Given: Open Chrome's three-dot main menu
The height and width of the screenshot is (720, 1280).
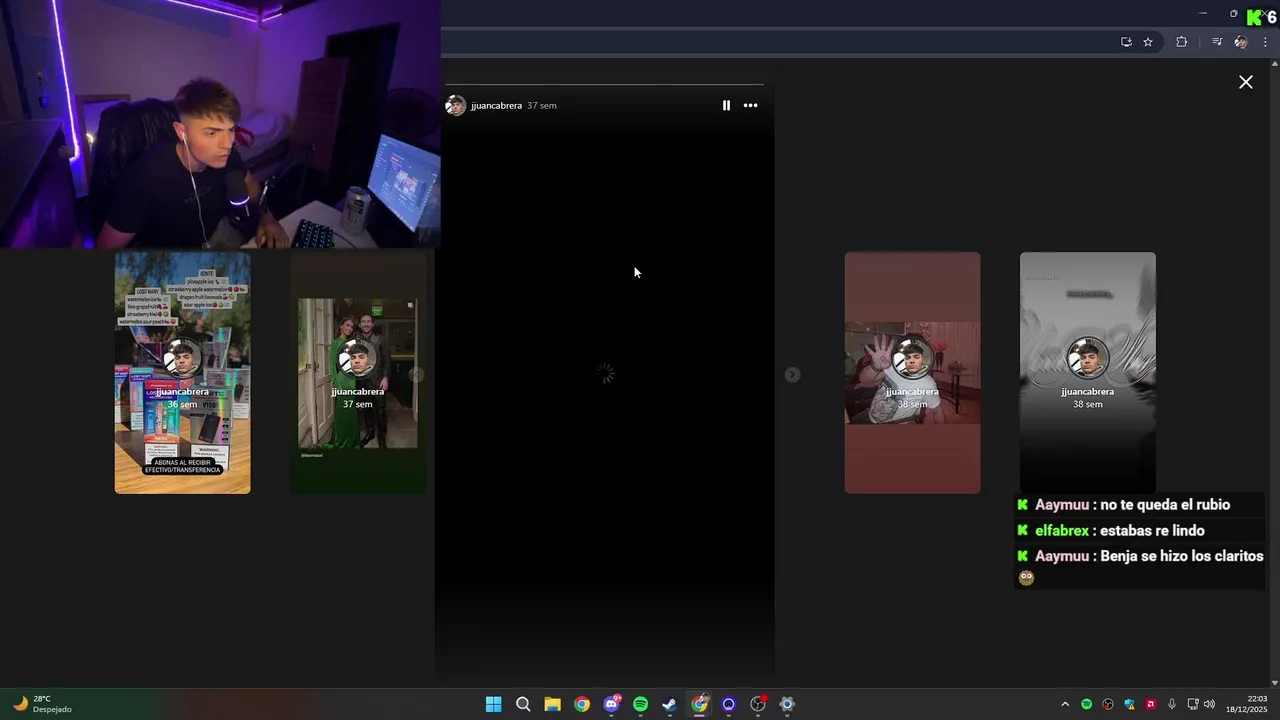Looking at the screenshot, I should (1265, 42).
